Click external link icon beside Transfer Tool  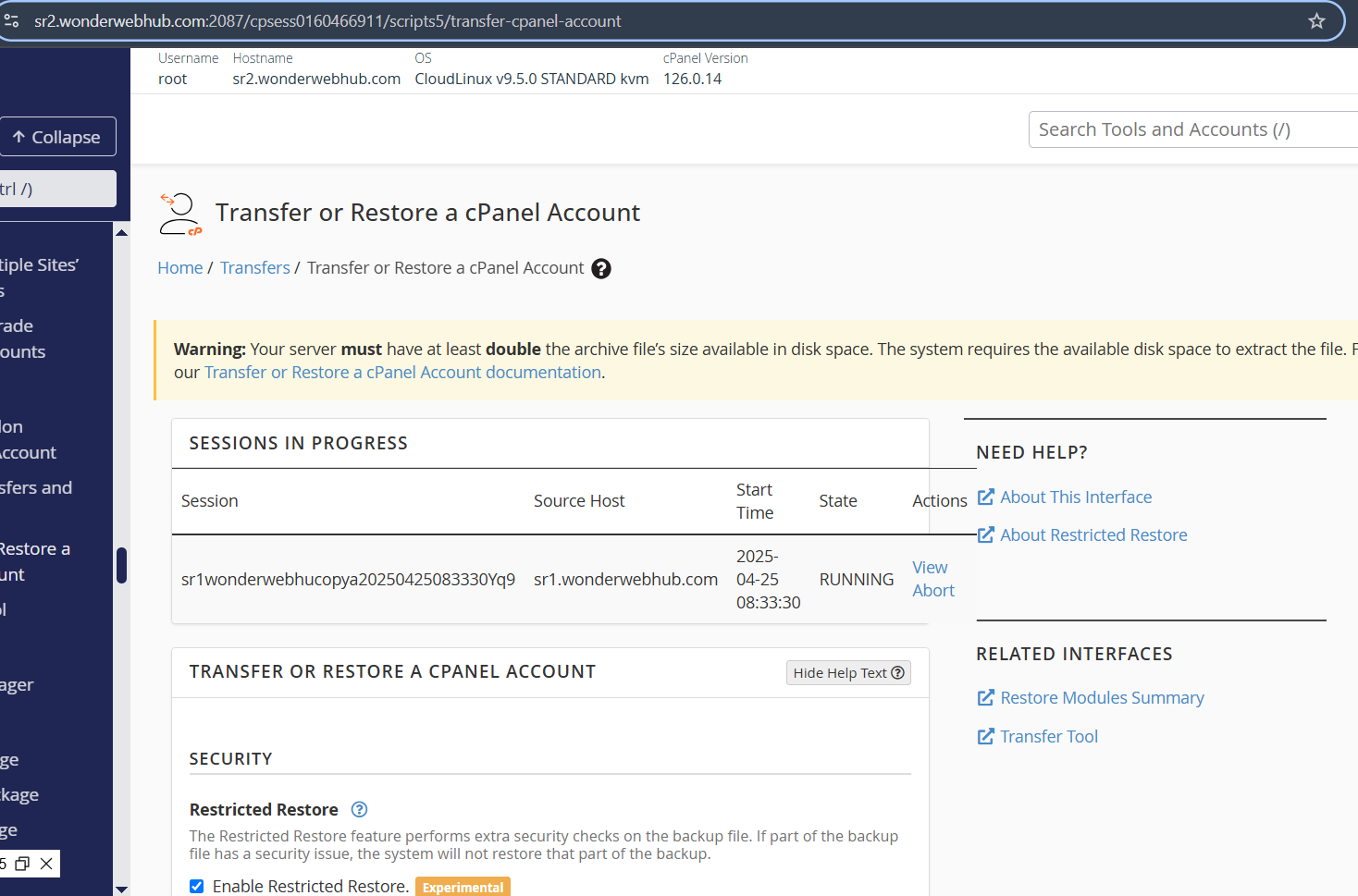[x=986, y=737]
